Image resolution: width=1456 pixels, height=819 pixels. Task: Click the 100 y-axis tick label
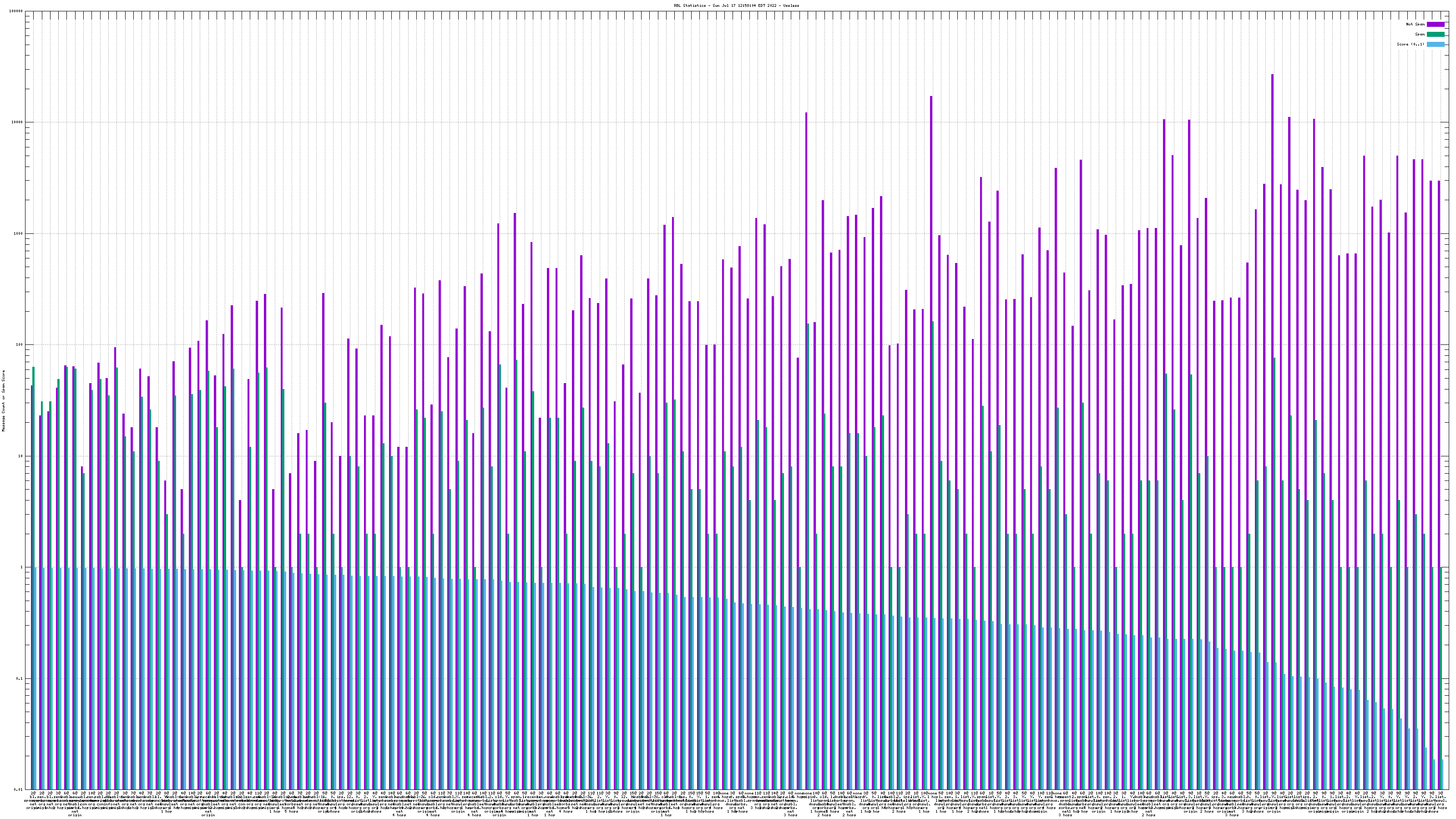[20, 345]
